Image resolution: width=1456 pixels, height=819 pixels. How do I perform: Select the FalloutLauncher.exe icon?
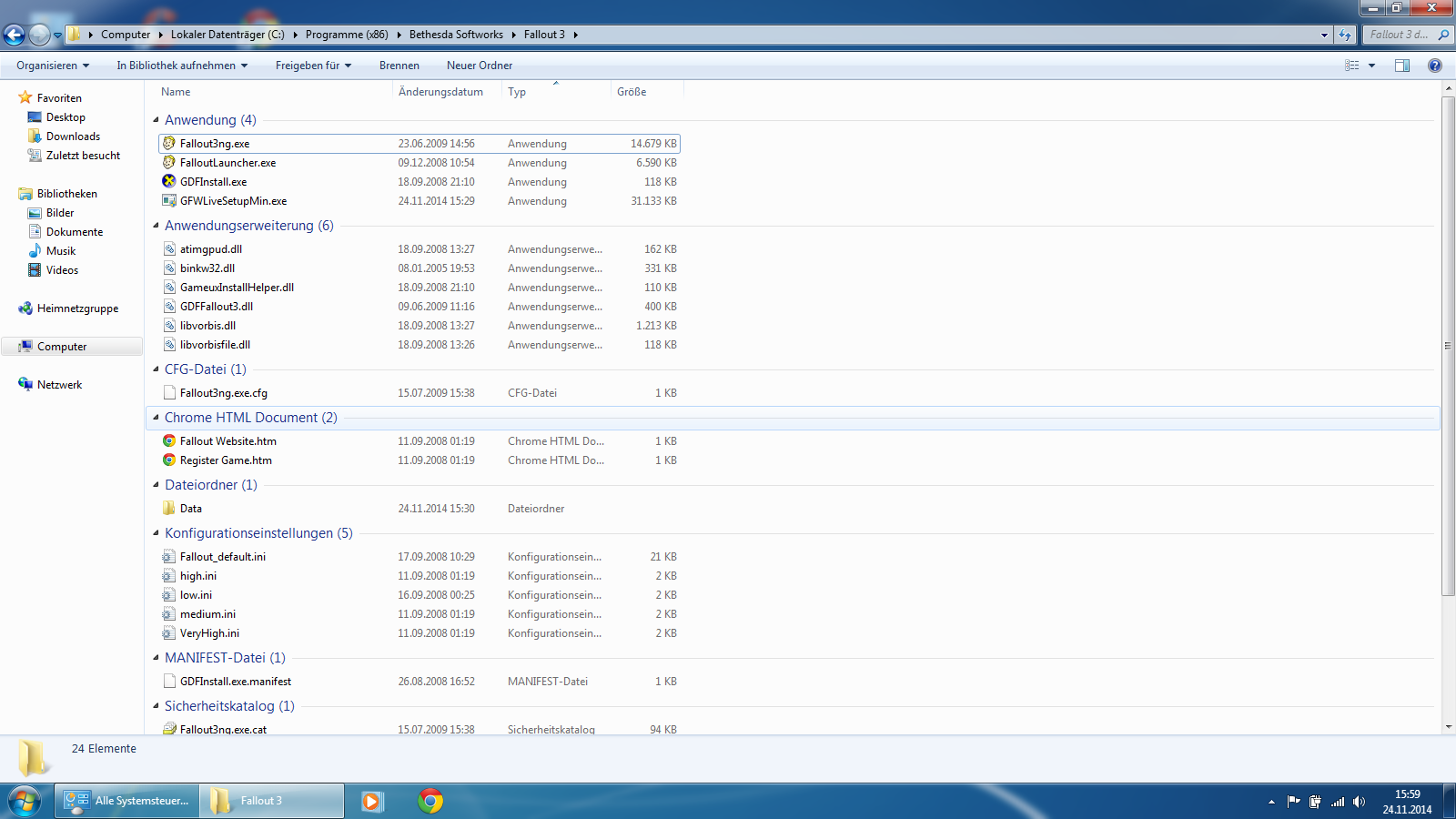click(x=169, y=162)
